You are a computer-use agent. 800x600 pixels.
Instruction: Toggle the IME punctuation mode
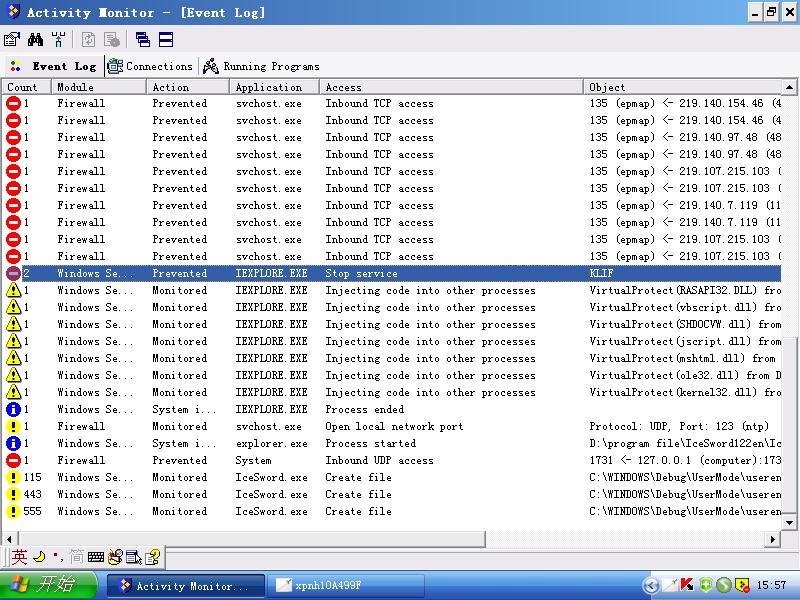point(58,557)
